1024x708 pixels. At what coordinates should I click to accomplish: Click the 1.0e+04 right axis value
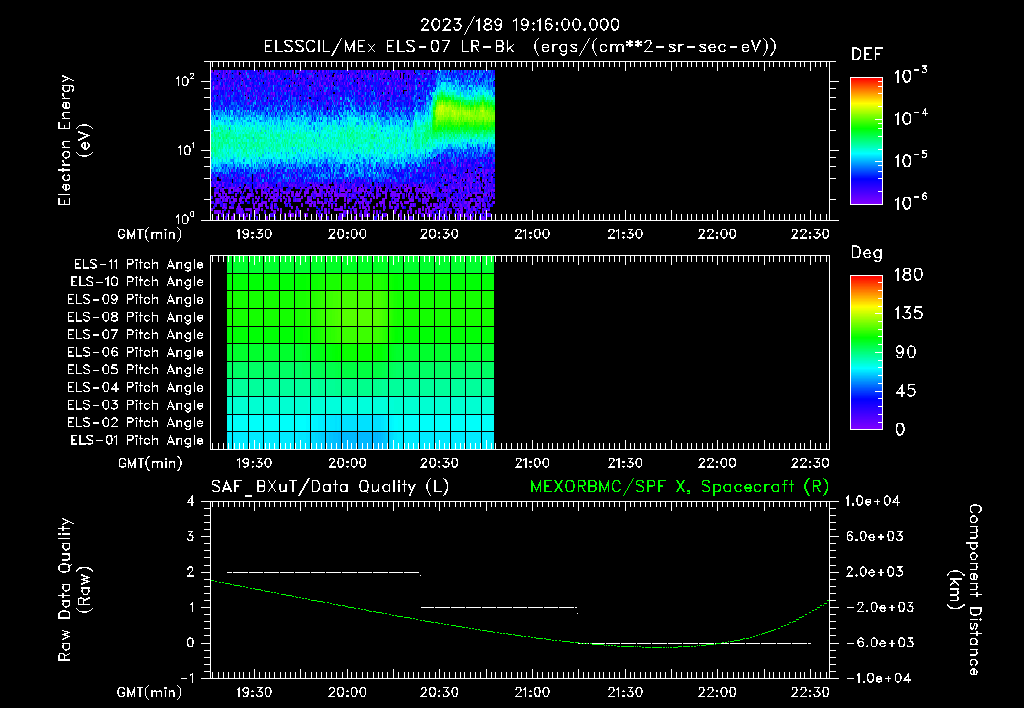pyautogui.click(x=873, y=501)
